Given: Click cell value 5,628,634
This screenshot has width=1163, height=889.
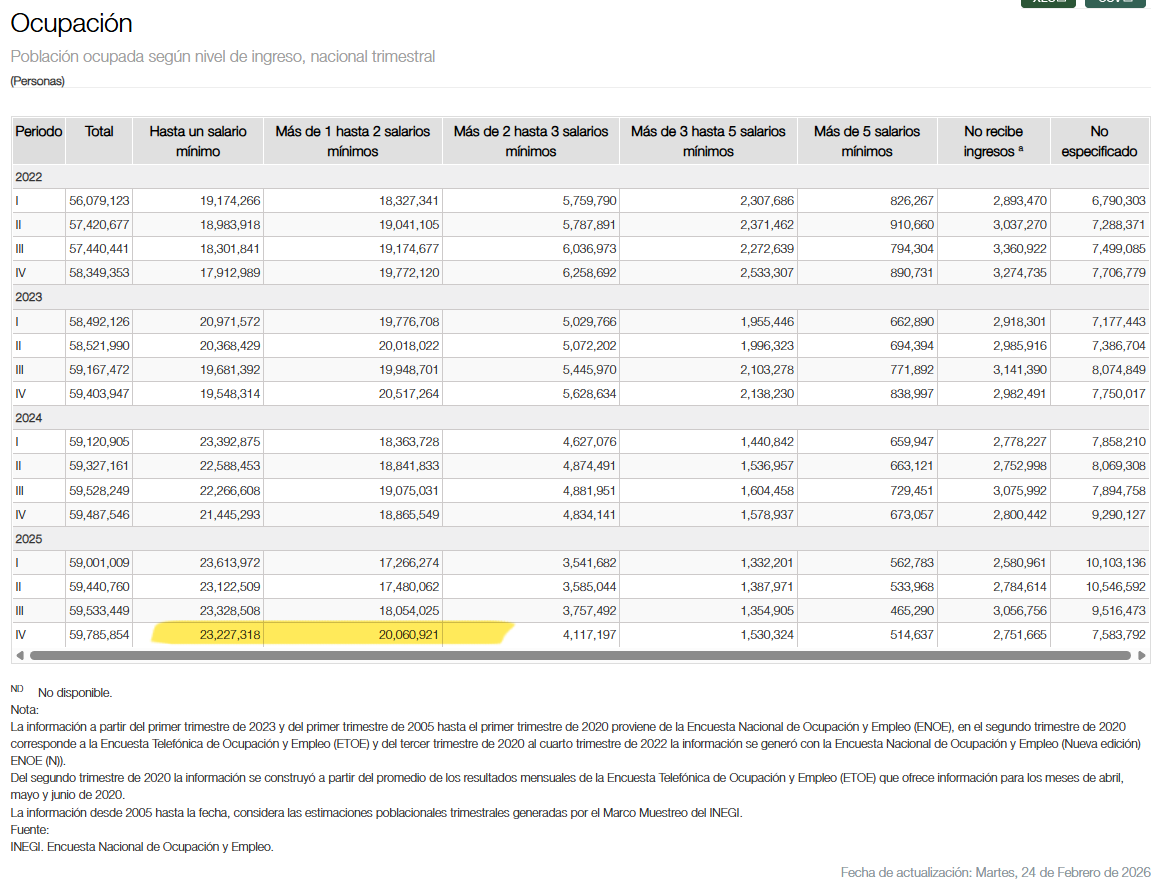Looking at the screenshot, I should click(589, 393).
